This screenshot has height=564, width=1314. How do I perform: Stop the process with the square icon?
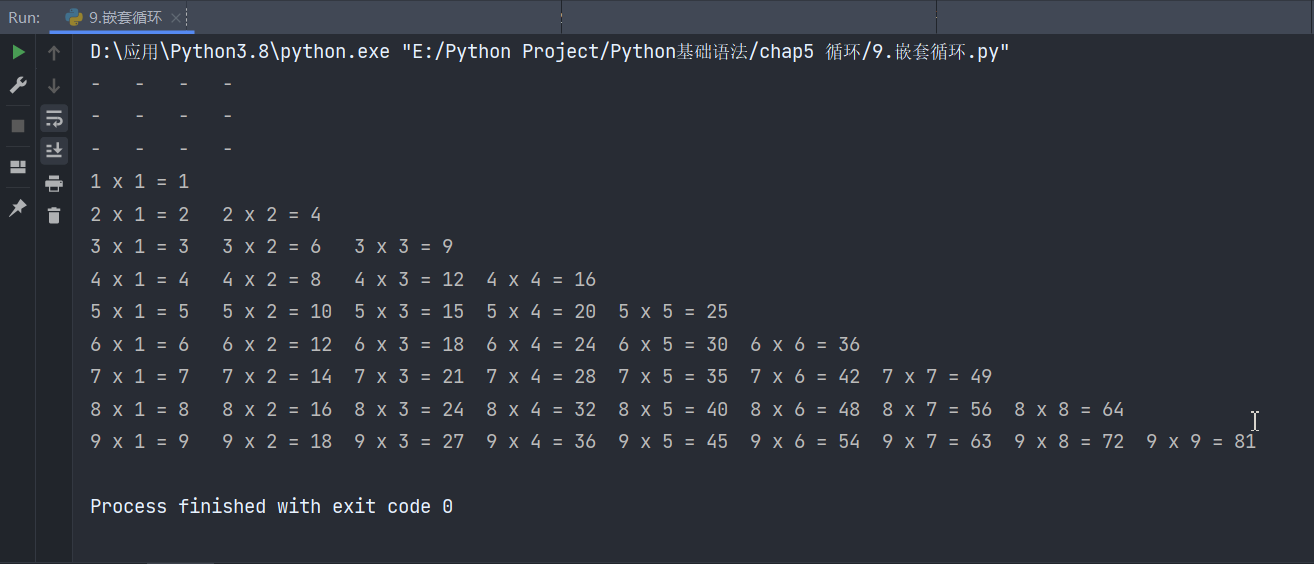18,126
